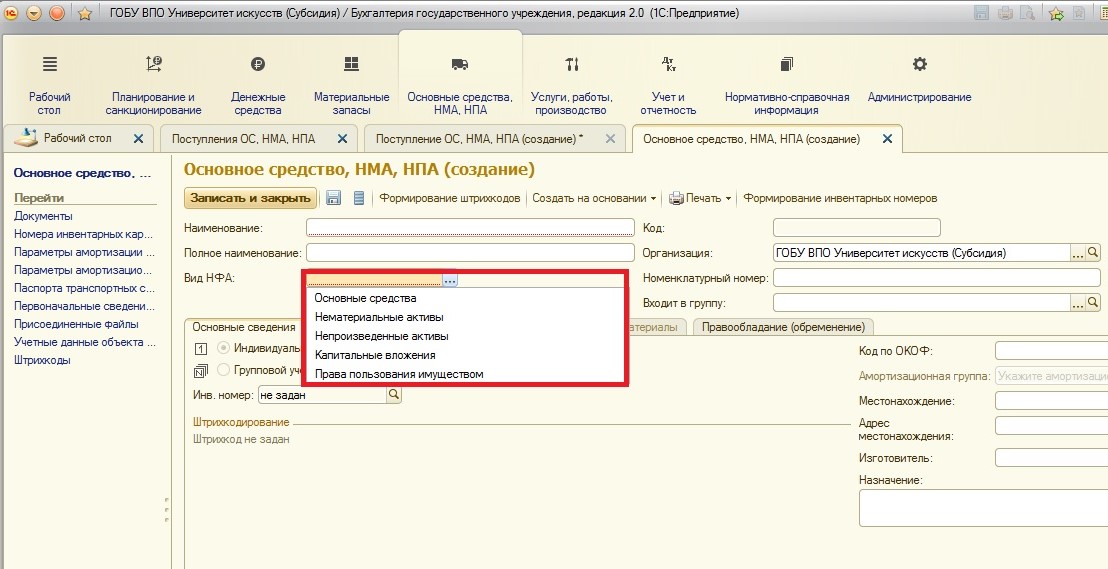
Task: Choose Нематериальные активы from the list
Action: (x=379, y=317)
